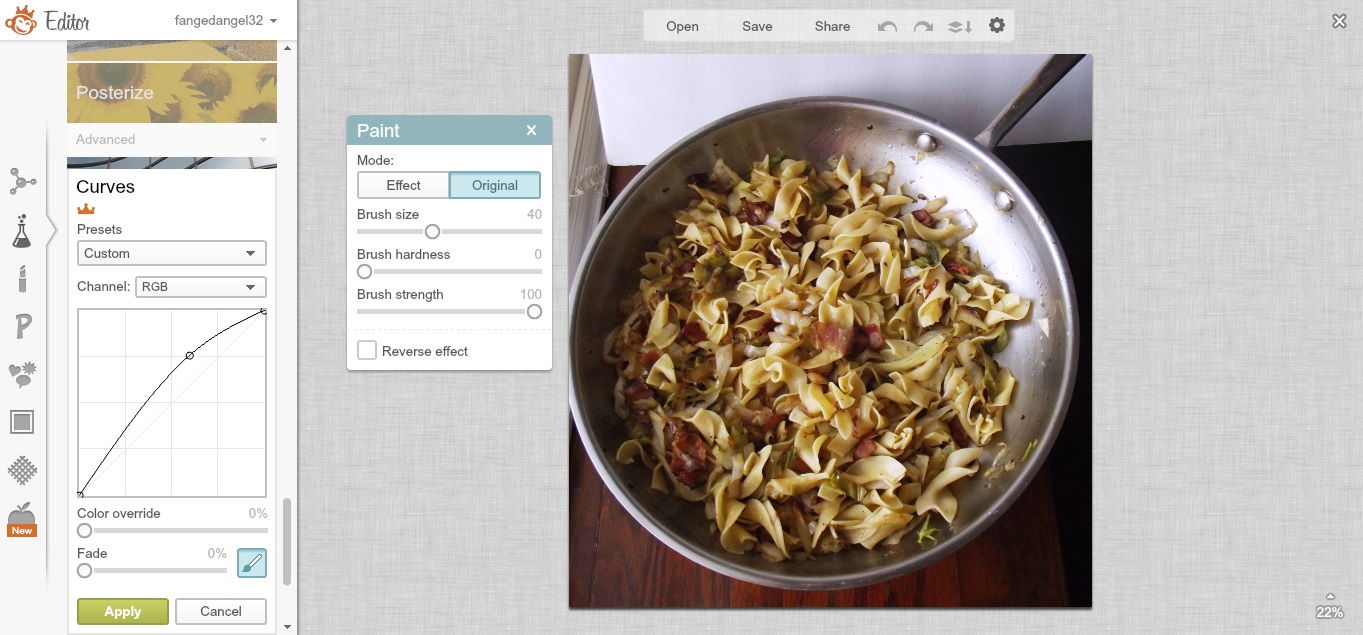This screenshot has width=1363, height=635.
Task: Open Basic Edits crop tool tab
Action: click(x=22, y=181)
